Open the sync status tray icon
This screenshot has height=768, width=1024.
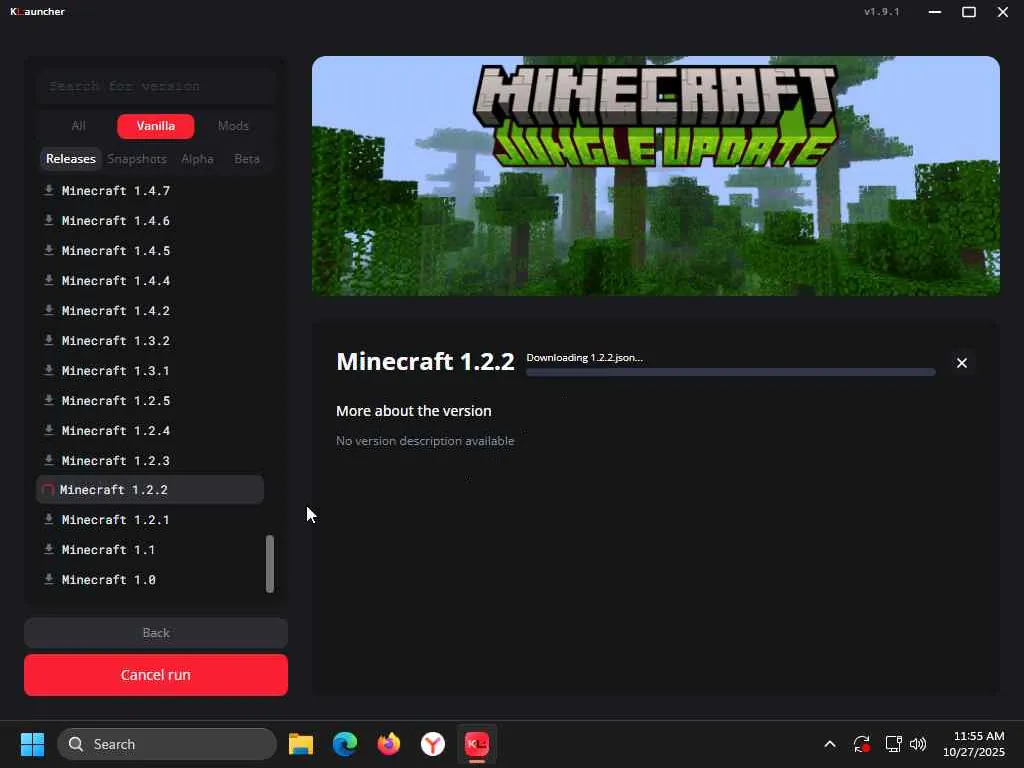pyautogui.click(x=861, y=744)
